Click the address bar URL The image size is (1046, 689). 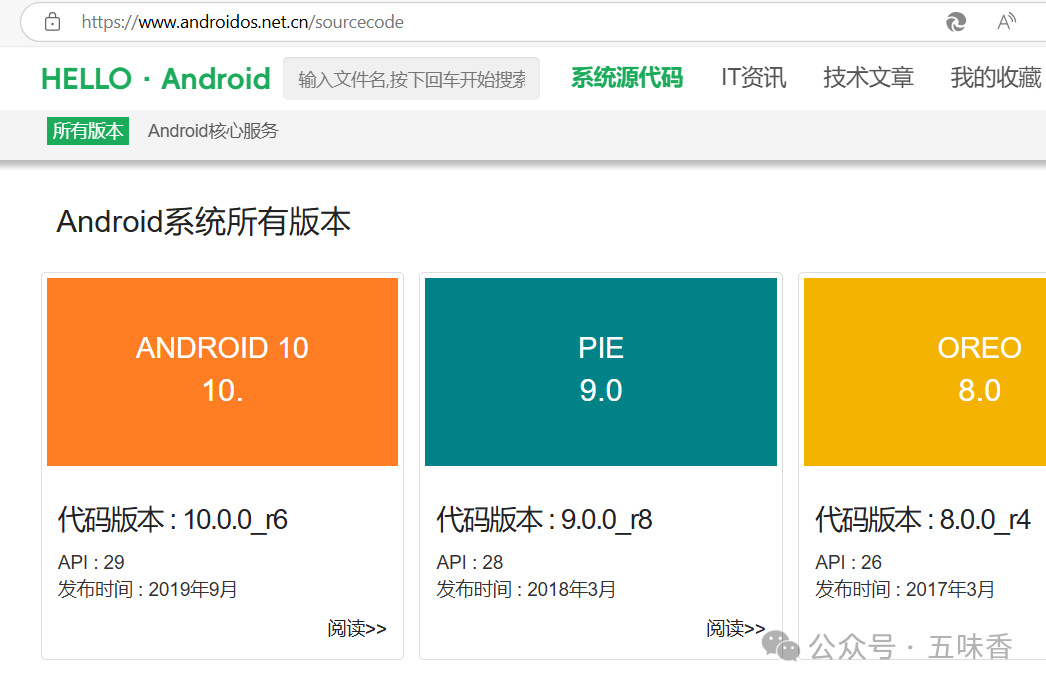[243, 22]
